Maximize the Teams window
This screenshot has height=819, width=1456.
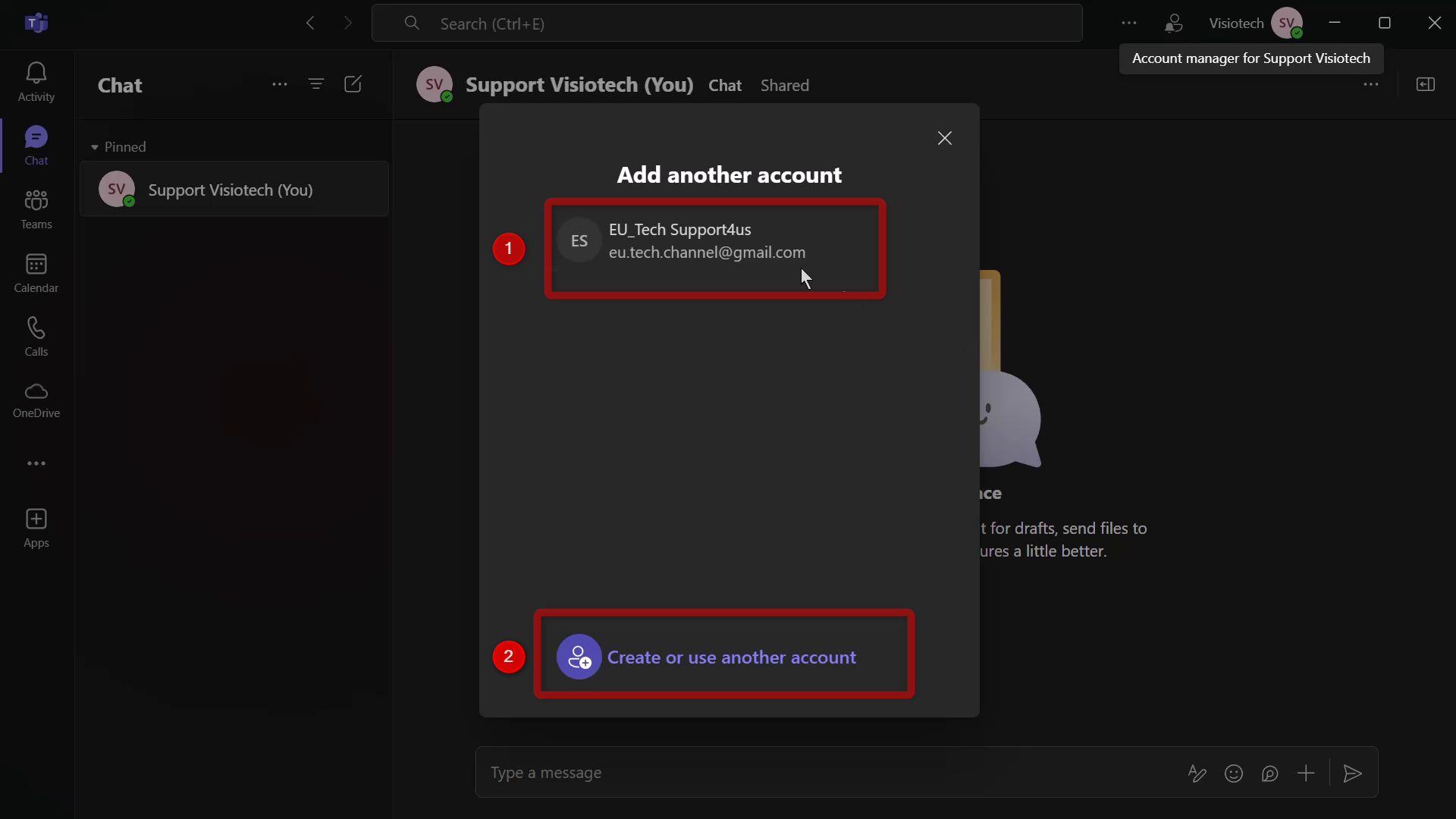[1385, 23]
